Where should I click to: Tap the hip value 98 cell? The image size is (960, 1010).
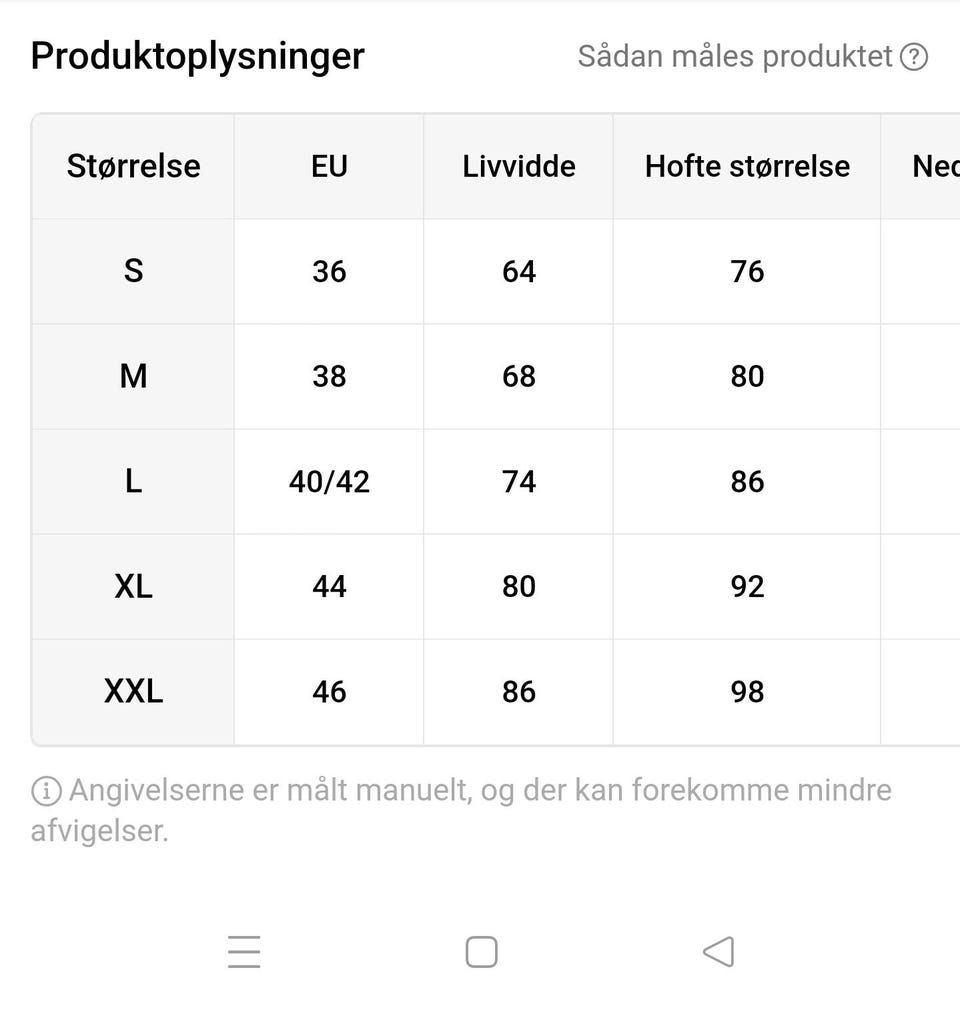747,691
